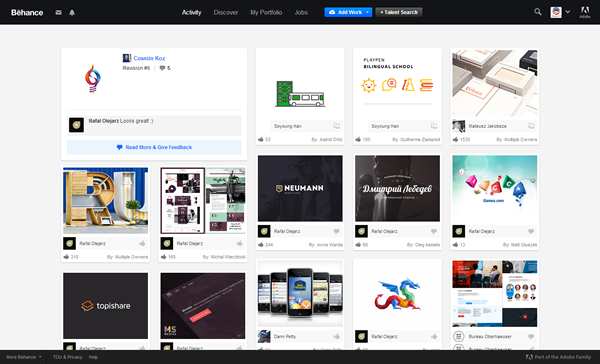Click the Talent Search button
The height and width of the screenshot is (364, 600).
coord(399,12)
